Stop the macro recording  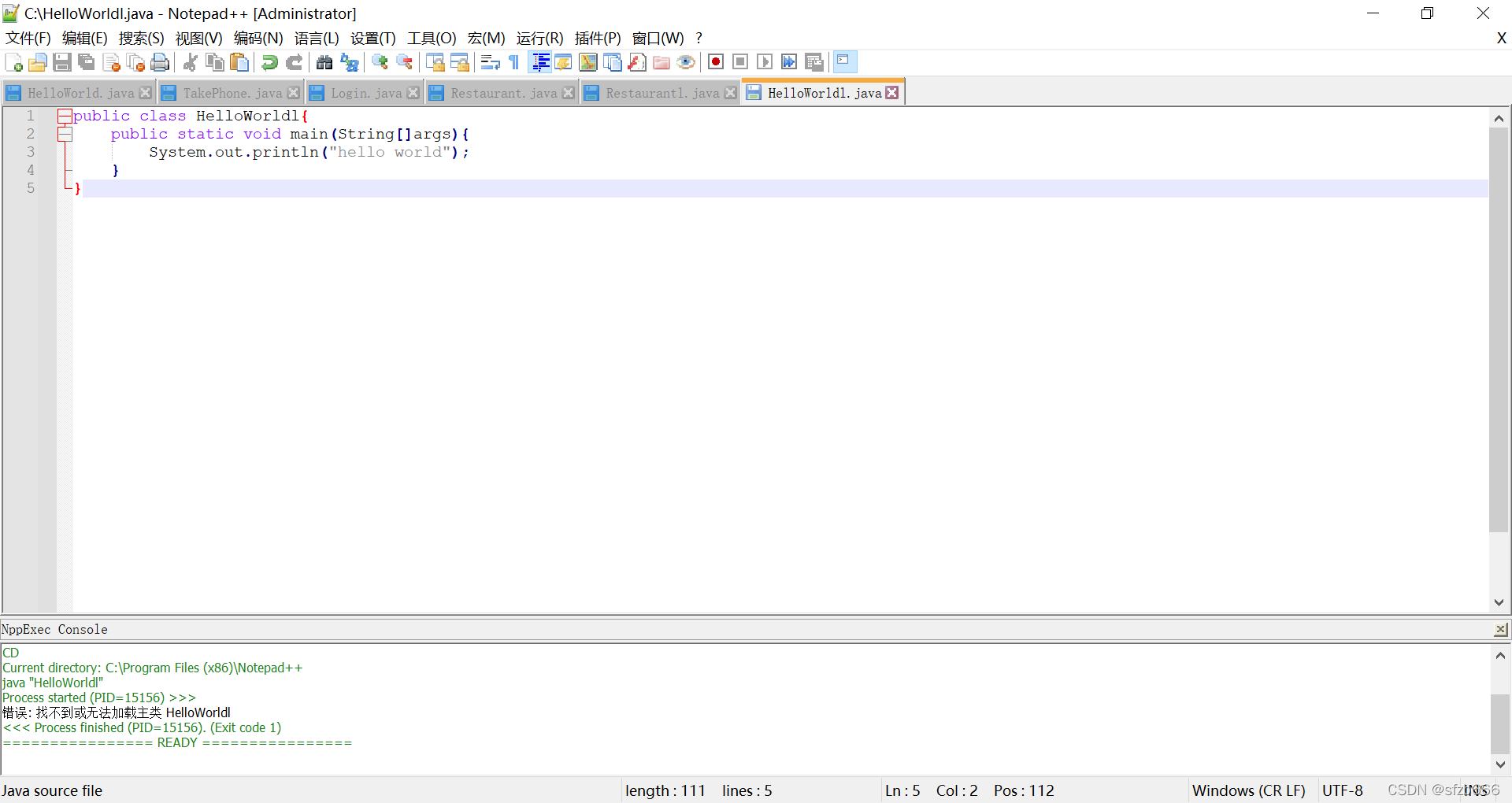[740, 62]
